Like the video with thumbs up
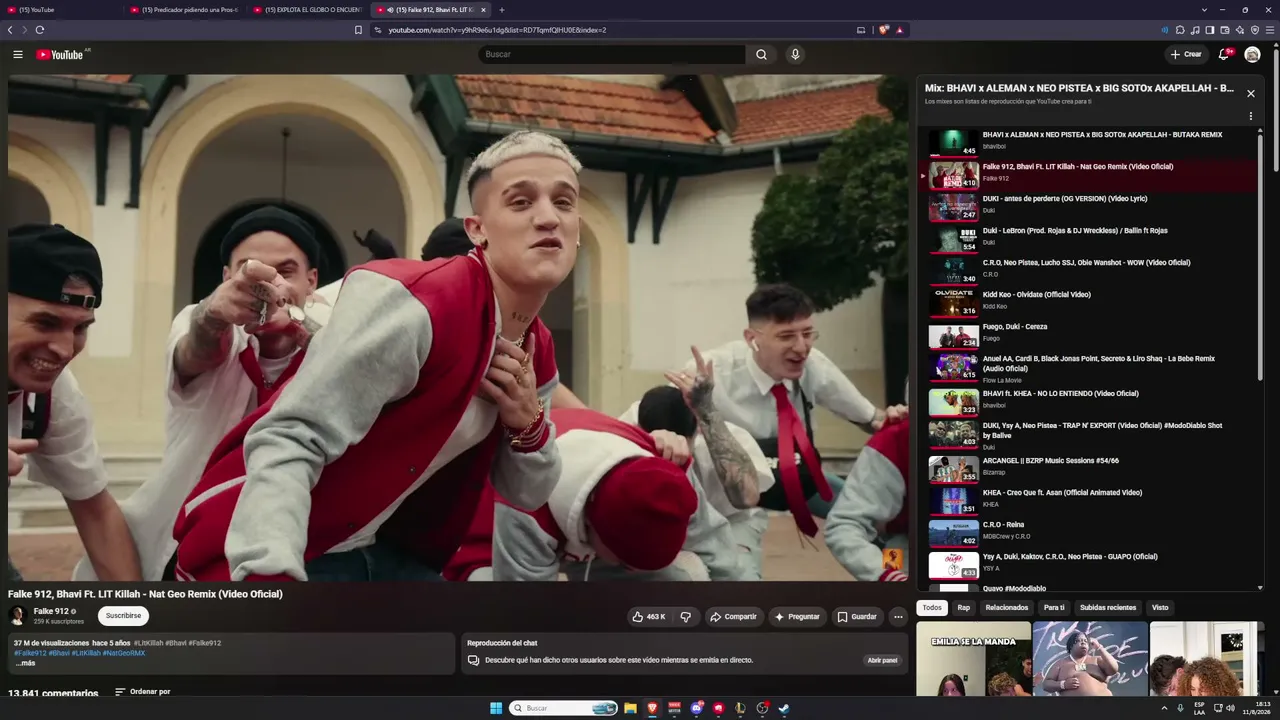Screen dimensions: 1280x720 648,617
